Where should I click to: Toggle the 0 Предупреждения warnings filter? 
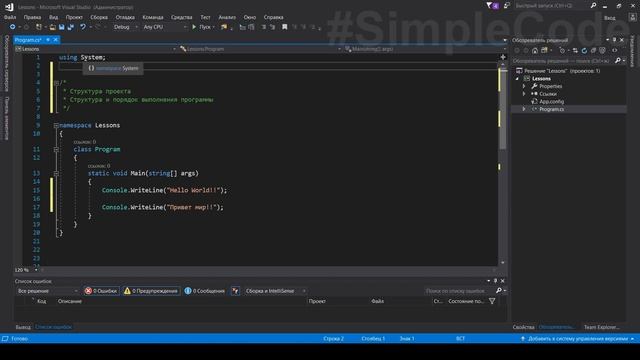tap(151, 291)
